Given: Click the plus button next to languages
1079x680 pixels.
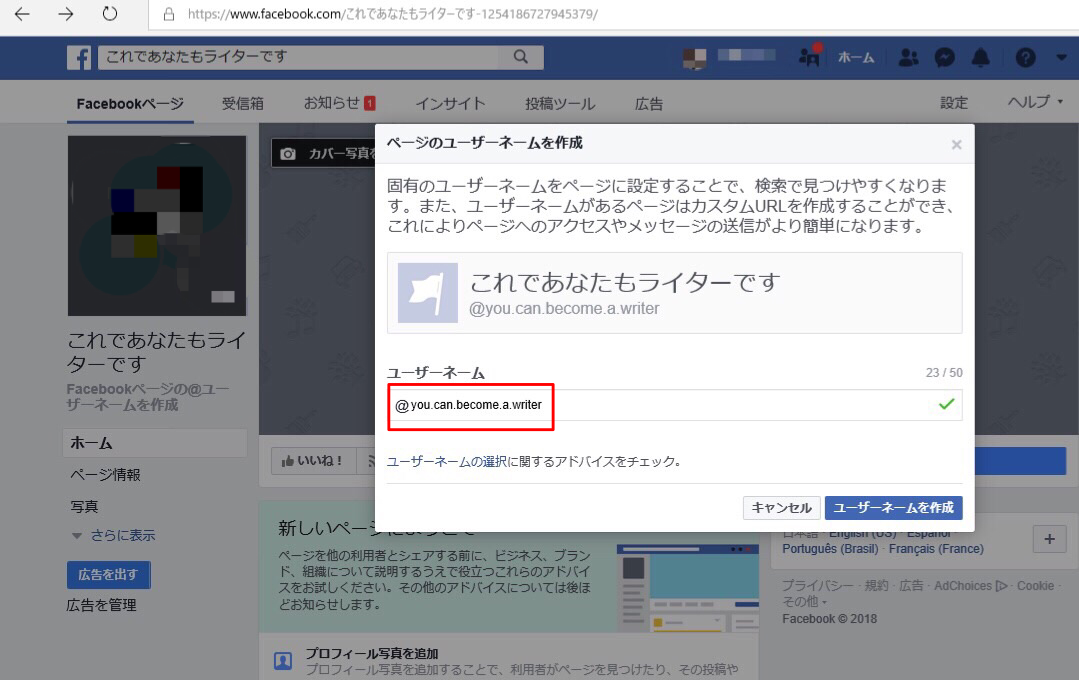Looking at the screenshot, I should pyautogui.click(x=1049, y=539).
